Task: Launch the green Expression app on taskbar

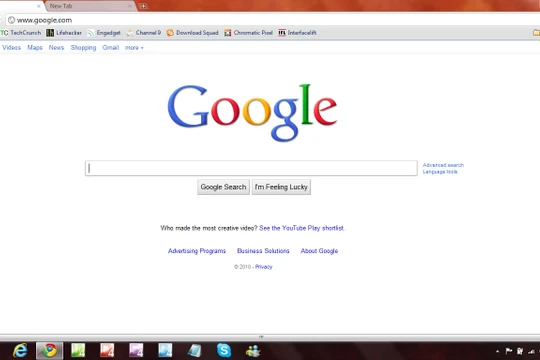Action: [78, 350]
